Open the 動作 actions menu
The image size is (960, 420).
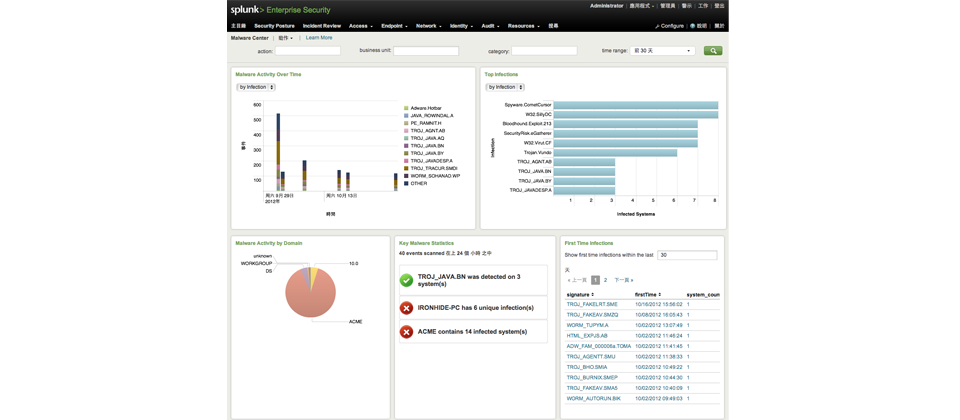point(285,38)
